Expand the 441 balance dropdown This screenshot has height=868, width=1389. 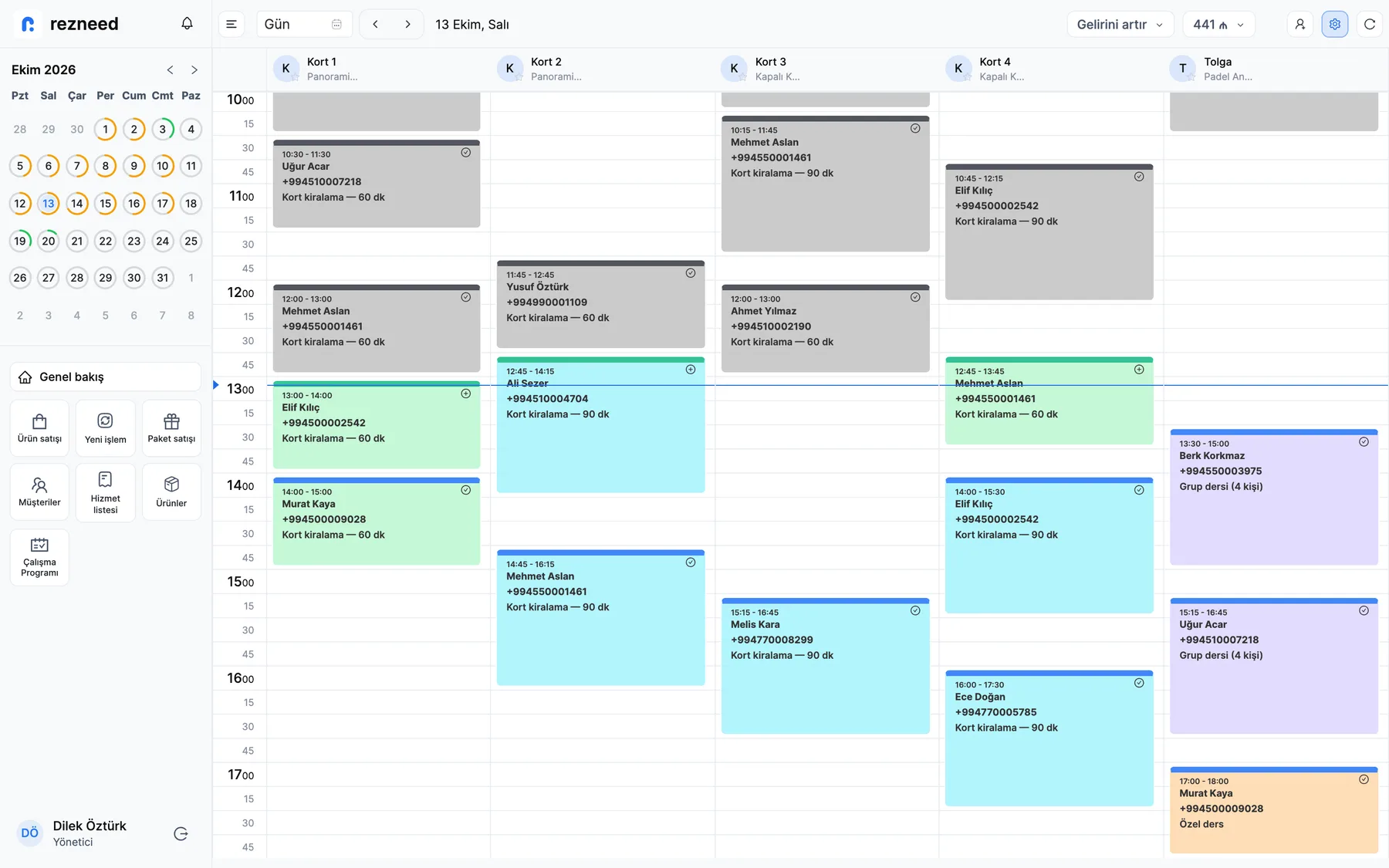point(1218,24)
